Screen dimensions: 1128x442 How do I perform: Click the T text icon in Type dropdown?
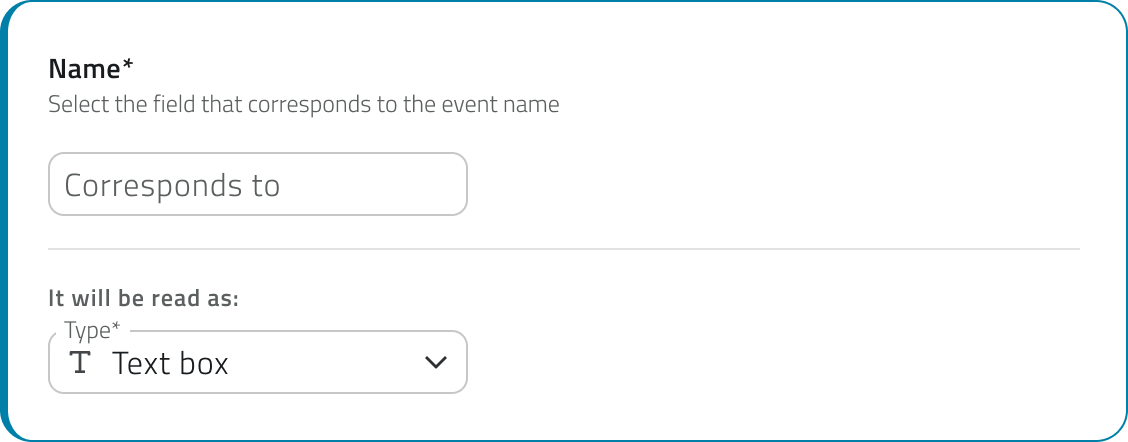click(81, 362)
